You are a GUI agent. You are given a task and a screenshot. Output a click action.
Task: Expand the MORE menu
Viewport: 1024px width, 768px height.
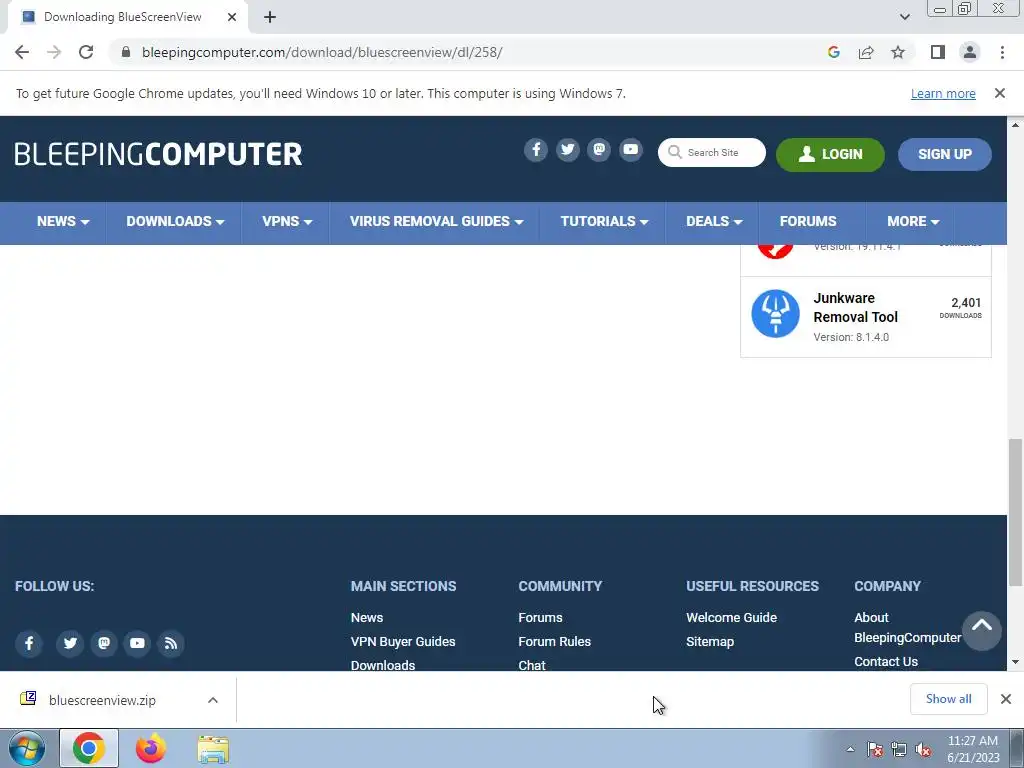[x=913, y=221]
